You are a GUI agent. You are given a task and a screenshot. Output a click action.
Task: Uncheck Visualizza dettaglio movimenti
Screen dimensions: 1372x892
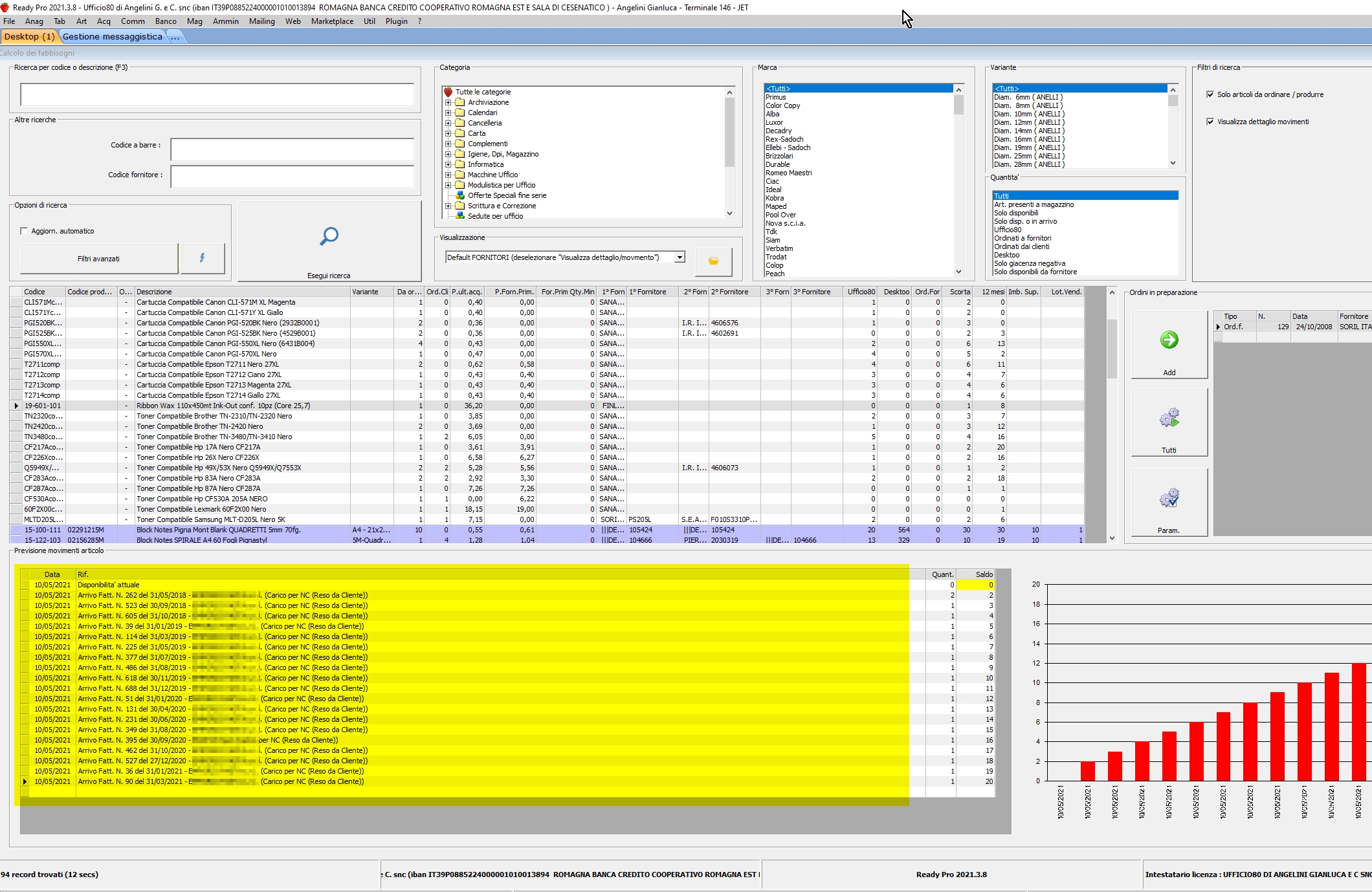(x=1210, y=122)
